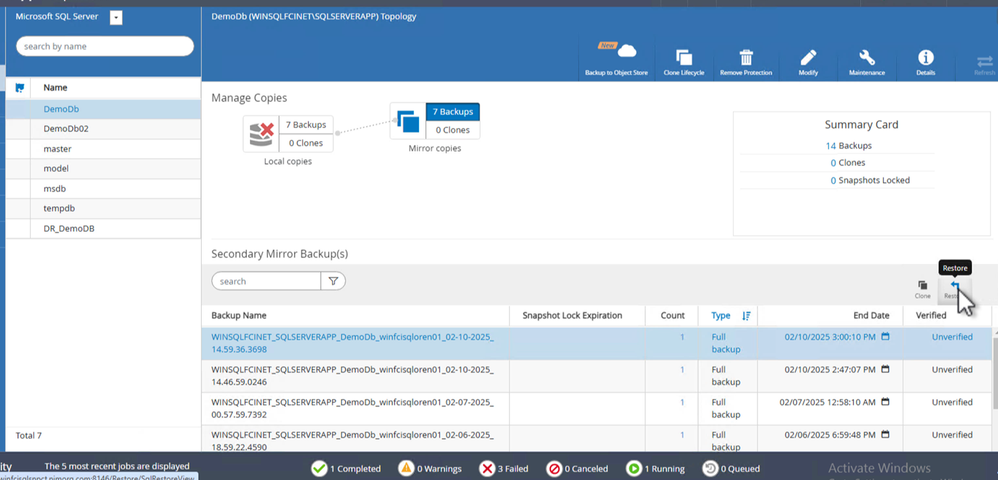The width and height of the screenshot is (998, 480).
Task: Select DR_DemoDB in the database list
Action: pyautogui.click(x=68, y=229)
